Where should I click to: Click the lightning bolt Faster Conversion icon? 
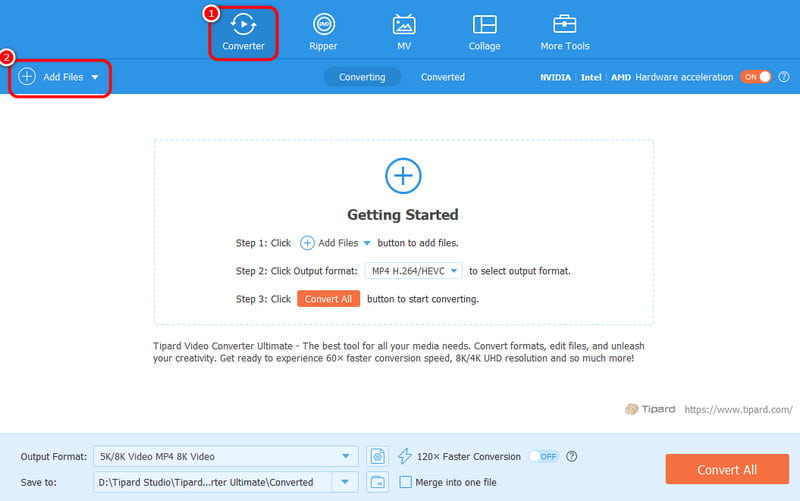pos(405,456)
